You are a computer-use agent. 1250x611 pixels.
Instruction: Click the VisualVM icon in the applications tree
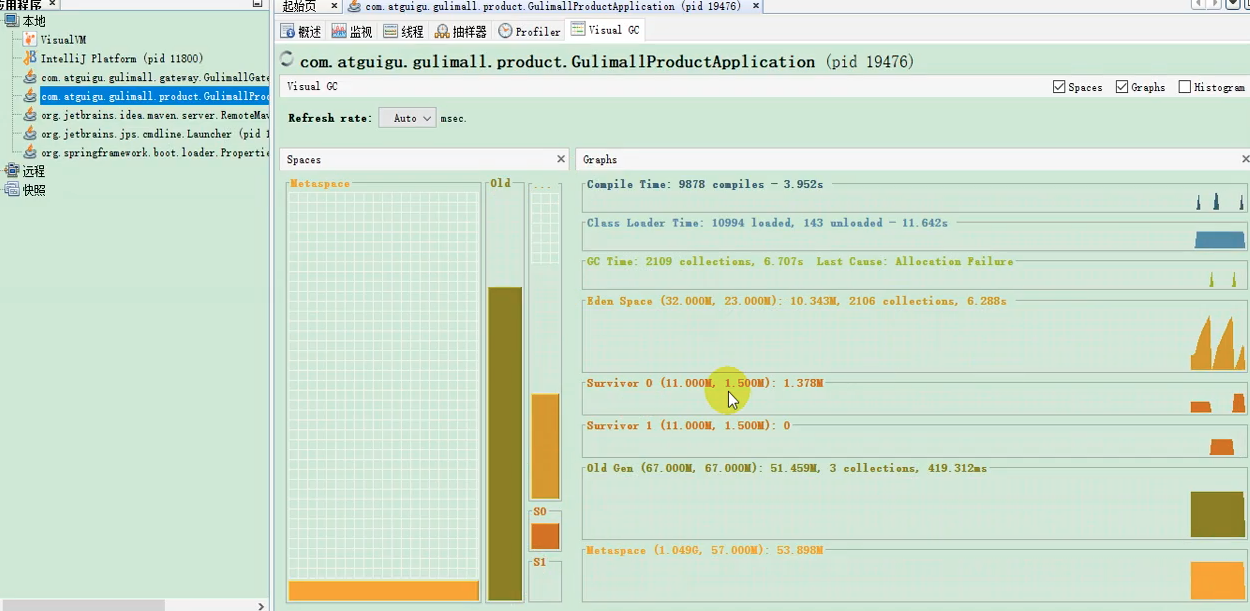[x=30, y=40]
